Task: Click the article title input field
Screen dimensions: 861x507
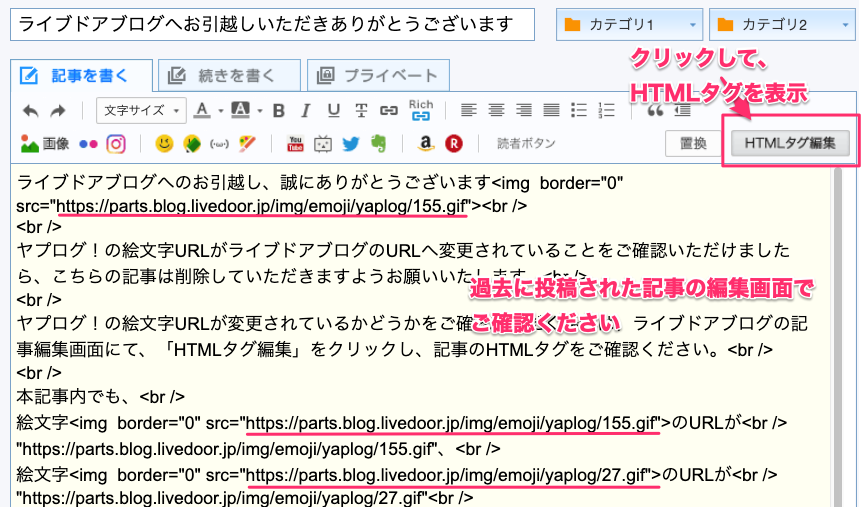Action: pyautogui.click(x=272, y=25)
